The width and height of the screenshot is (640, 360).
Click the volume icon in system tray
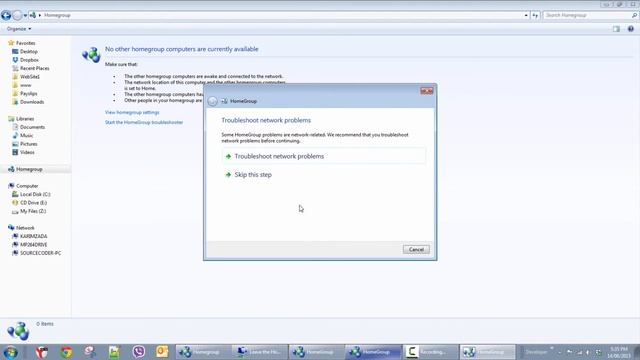(588, 352)
